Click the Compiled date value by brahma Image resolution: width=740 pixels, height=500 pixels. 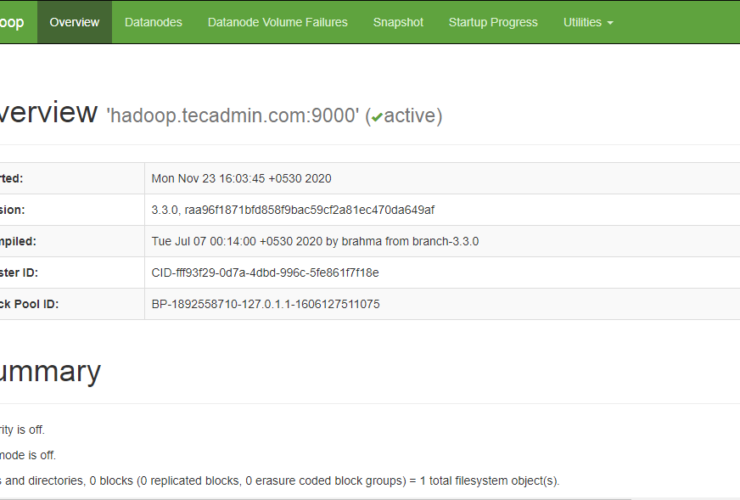click(x=315, y=241)
